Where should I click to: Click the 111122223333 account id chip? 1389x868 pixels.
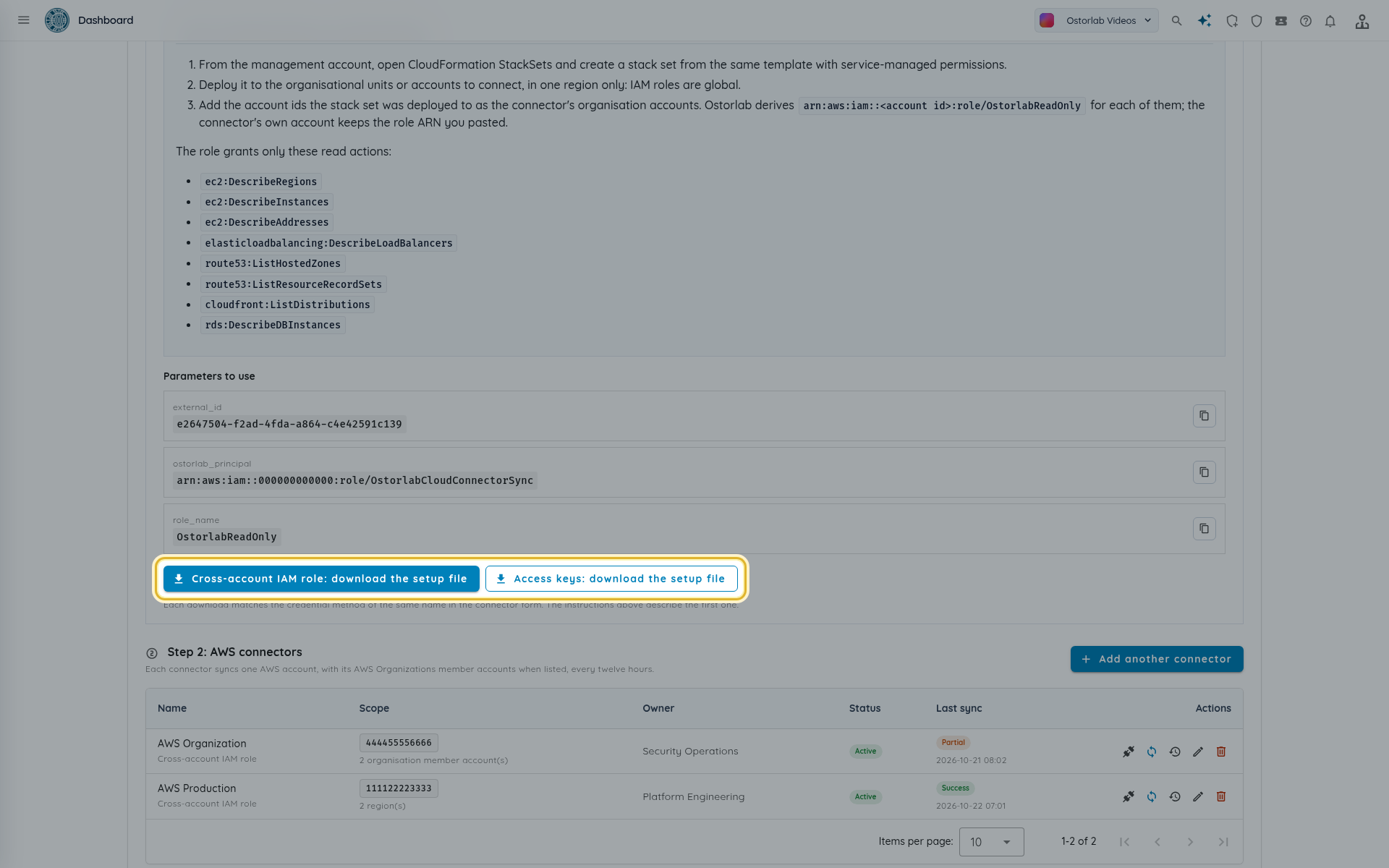tap(399, 788)
